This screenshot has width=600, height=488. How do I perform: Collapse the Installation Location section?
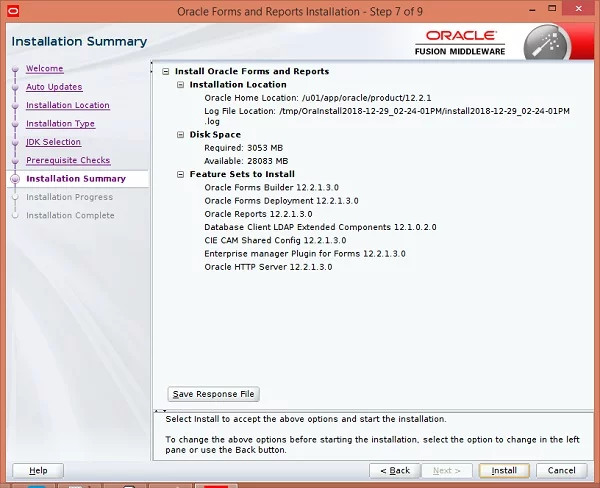(x=180, y=85)
